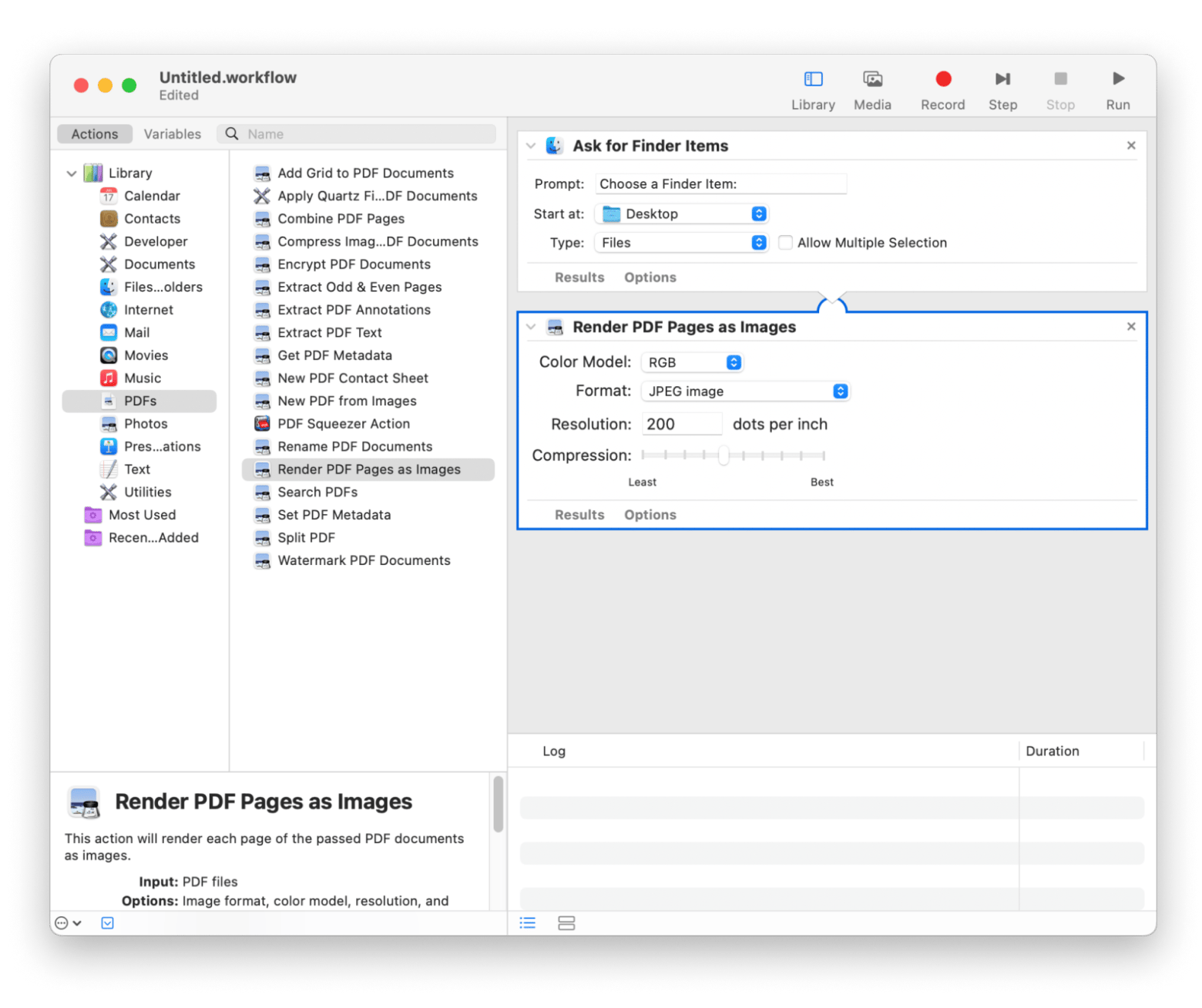This screenshot has height=1008, width=1202.
Task: Enable Allow Multiple Selection checkbox
Action: click(785, 243)
